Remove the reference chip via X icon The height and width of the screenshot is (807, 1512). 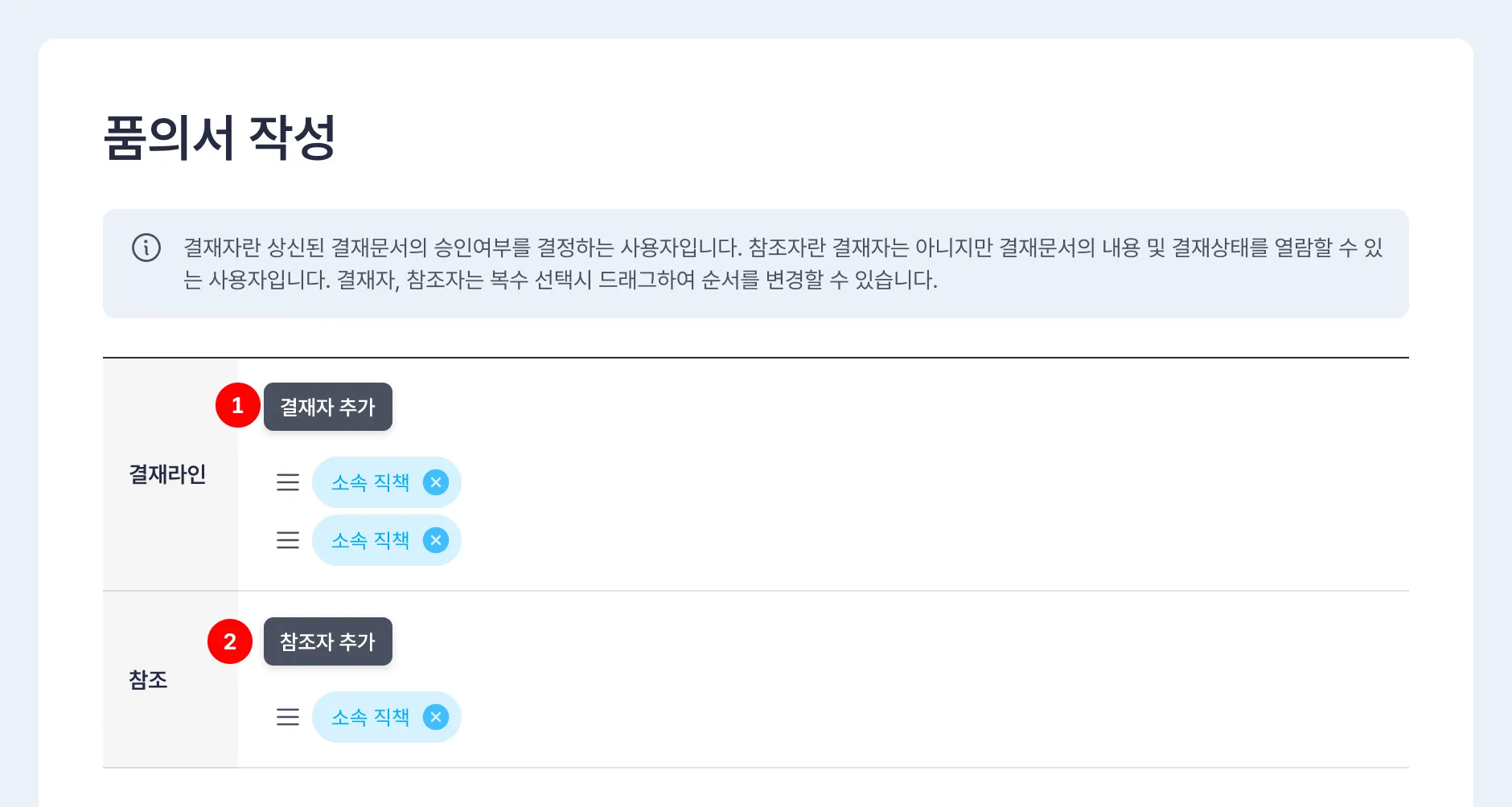point(436,717)
